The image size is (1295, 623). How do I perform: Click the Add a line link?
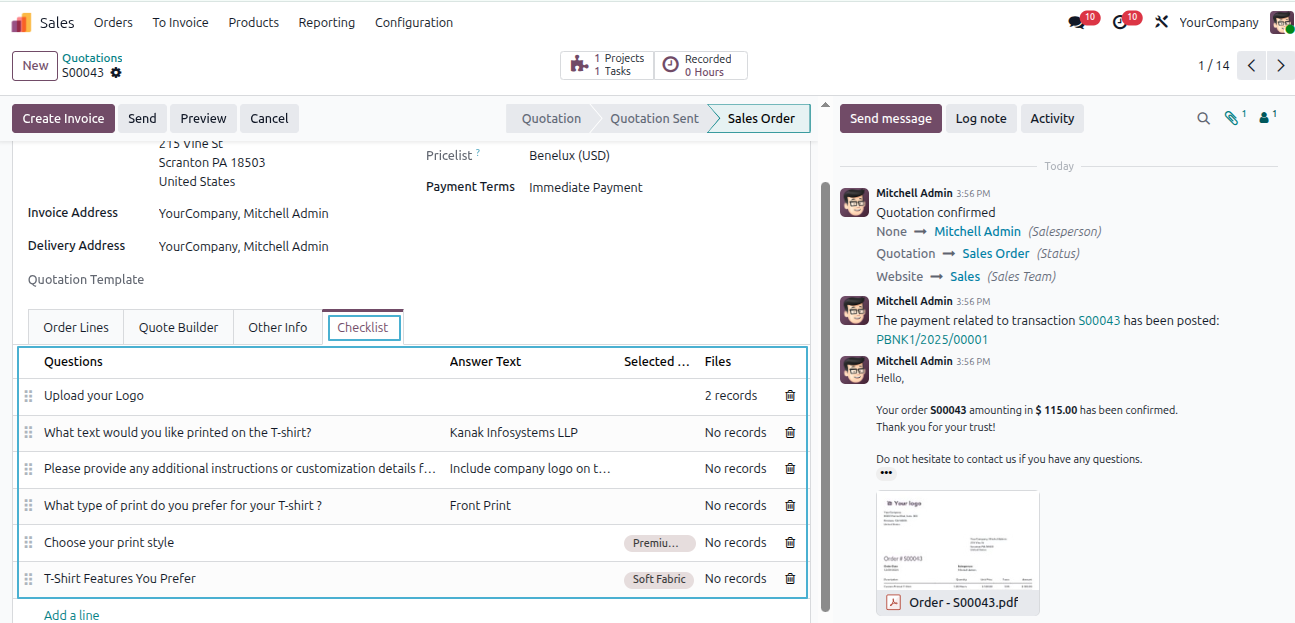pyautogui.click(x=72, y=615)
